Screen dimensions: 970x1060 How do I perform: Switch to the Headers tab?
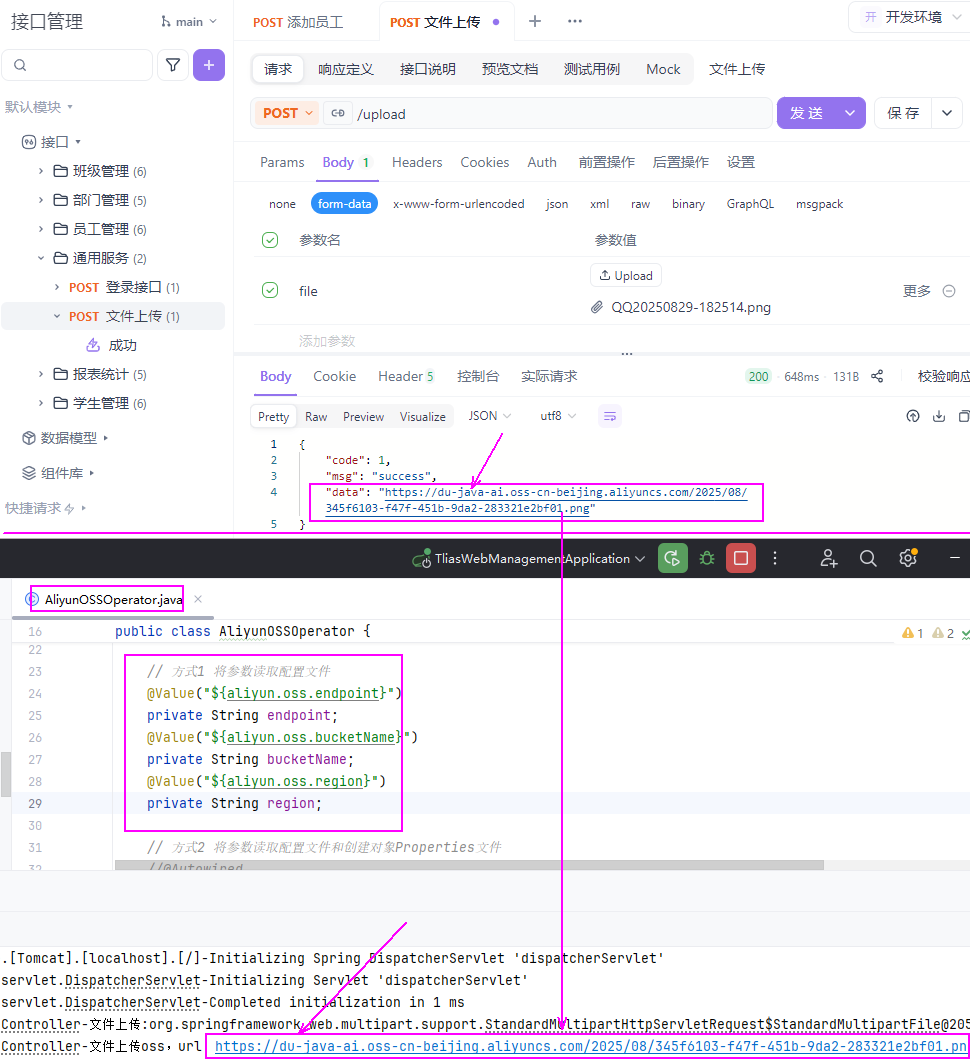tap(417, 162)
